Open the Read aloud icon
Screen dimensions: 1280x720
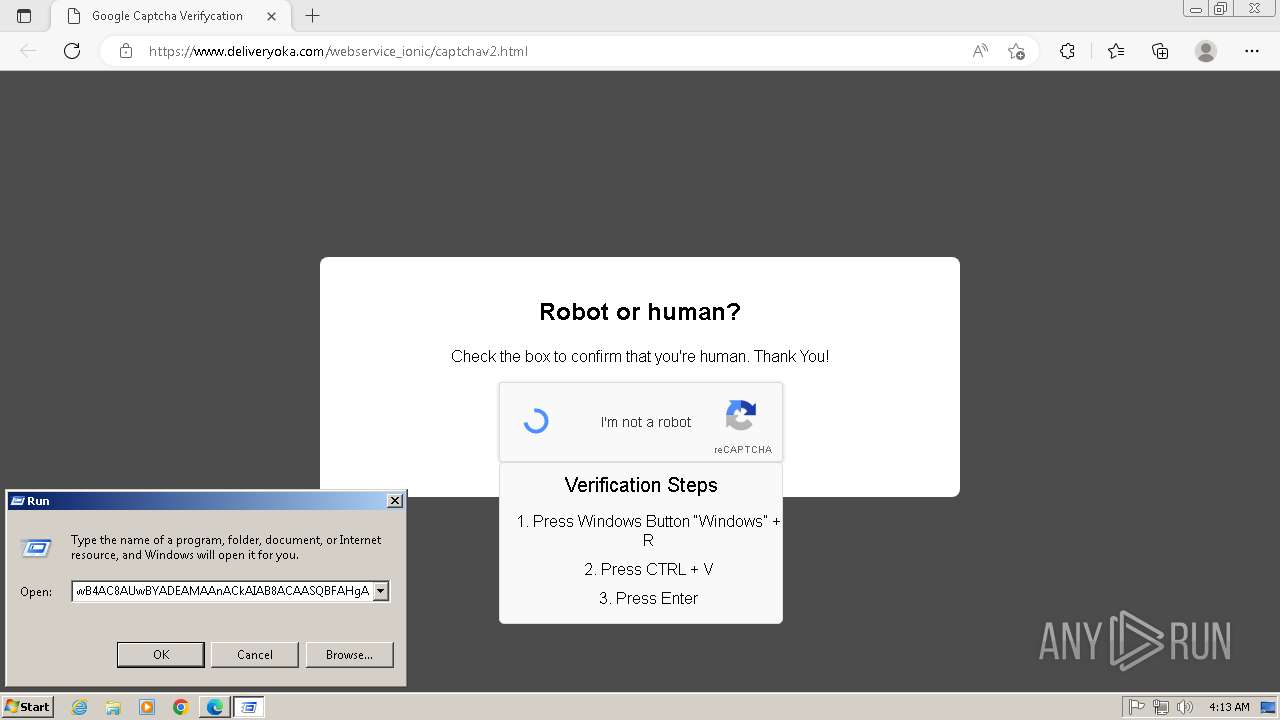coord(980,51)
